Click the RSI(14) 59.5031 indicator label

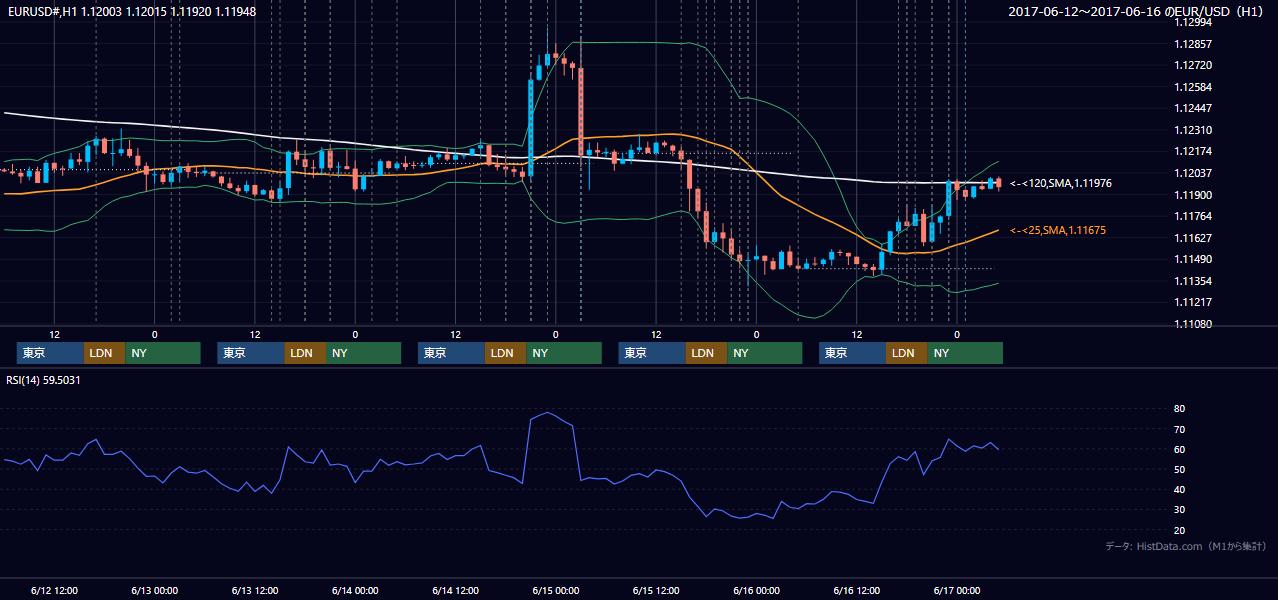click(43, 380)
